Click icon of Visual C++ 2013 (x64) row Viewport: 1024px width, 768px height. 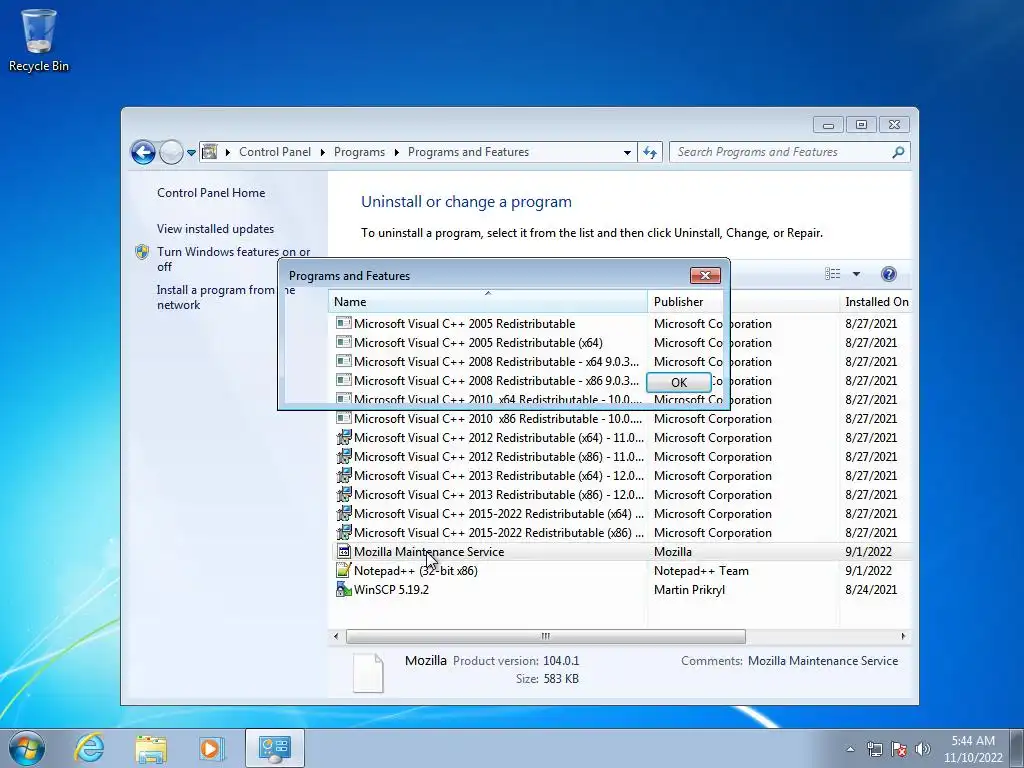click(344, 475)
